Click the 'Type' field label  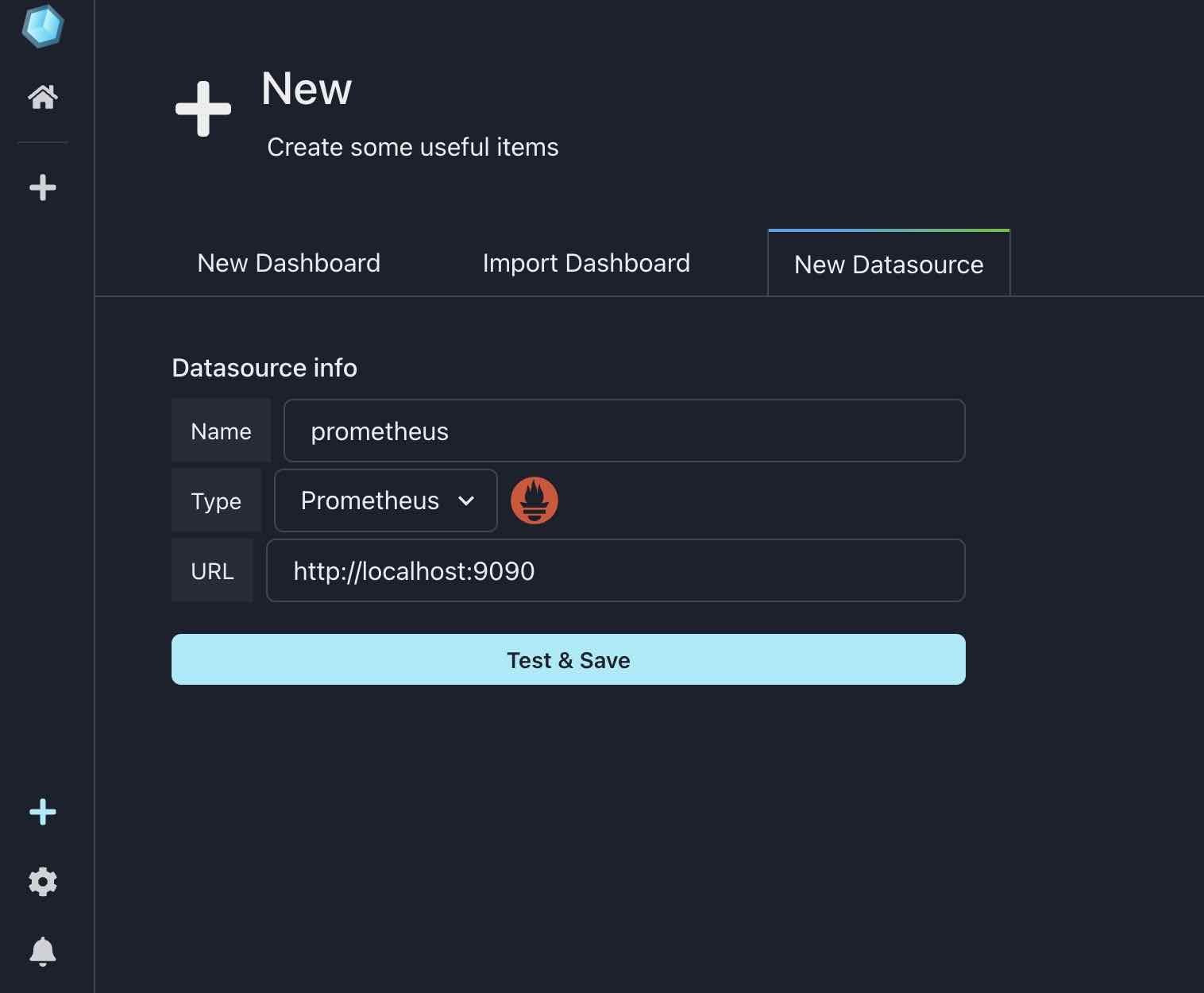pyautogui.click(x=216, y=500)
